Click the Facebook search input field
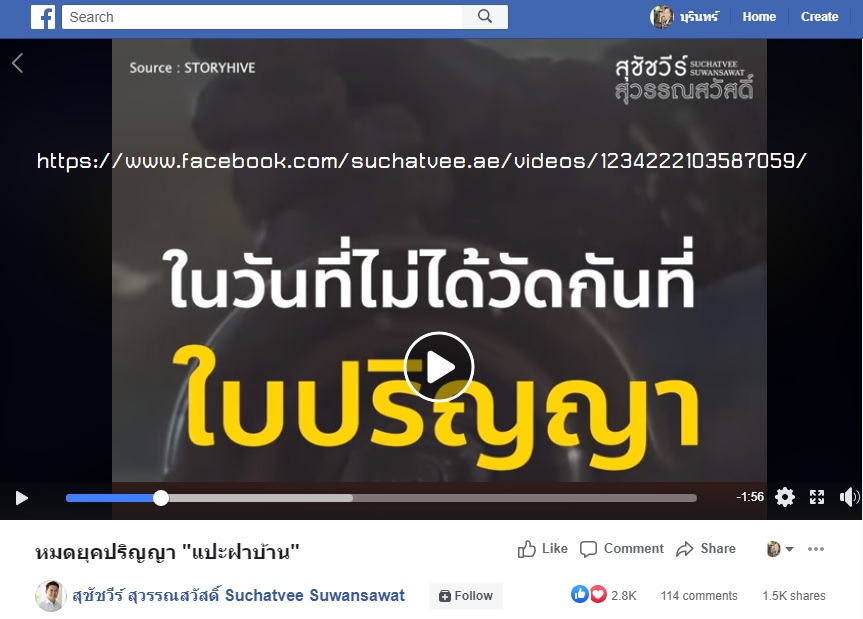 click(x=263, y=17)
